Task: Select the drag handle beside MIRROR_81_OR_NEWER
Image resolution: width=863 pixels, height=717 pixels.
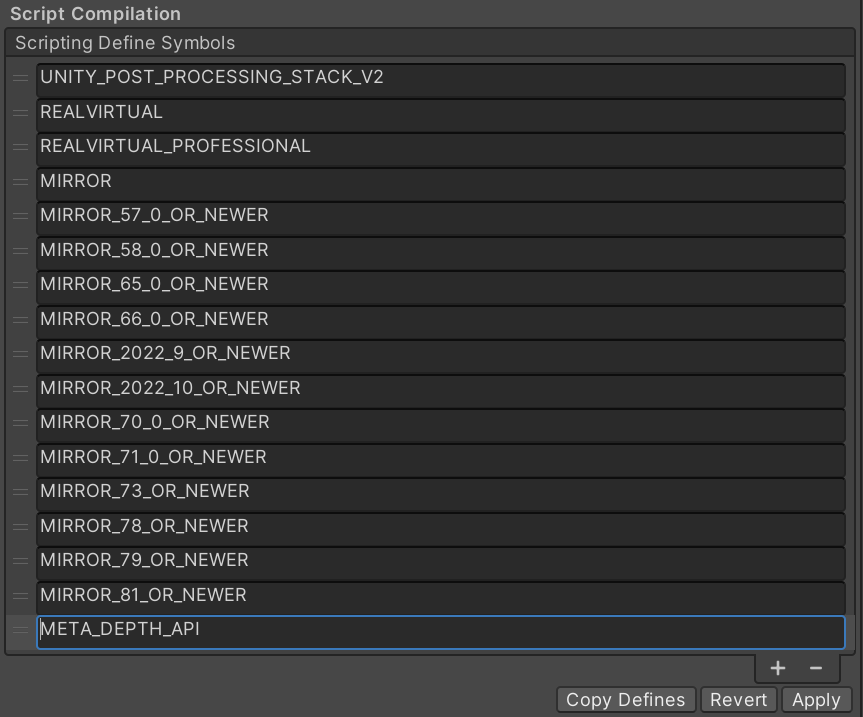Action: 20,596
